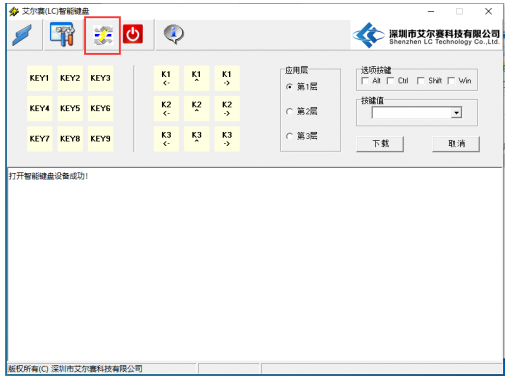Open the tools settings toolbar icon
Image resolution: width=515 pixels, height=382 pixels.
(62, 34)
